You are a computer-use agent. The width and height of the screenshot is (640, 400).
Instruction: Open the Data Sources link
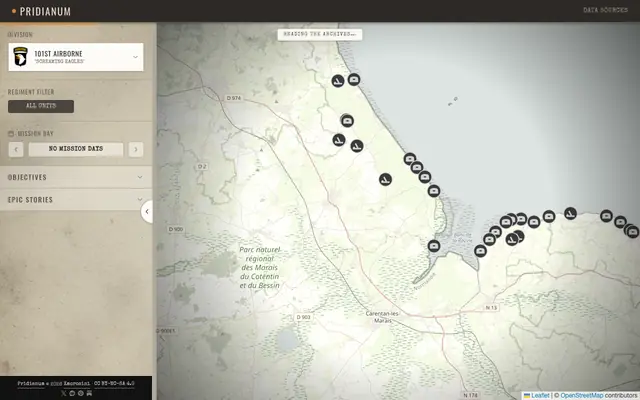point(605,10)
